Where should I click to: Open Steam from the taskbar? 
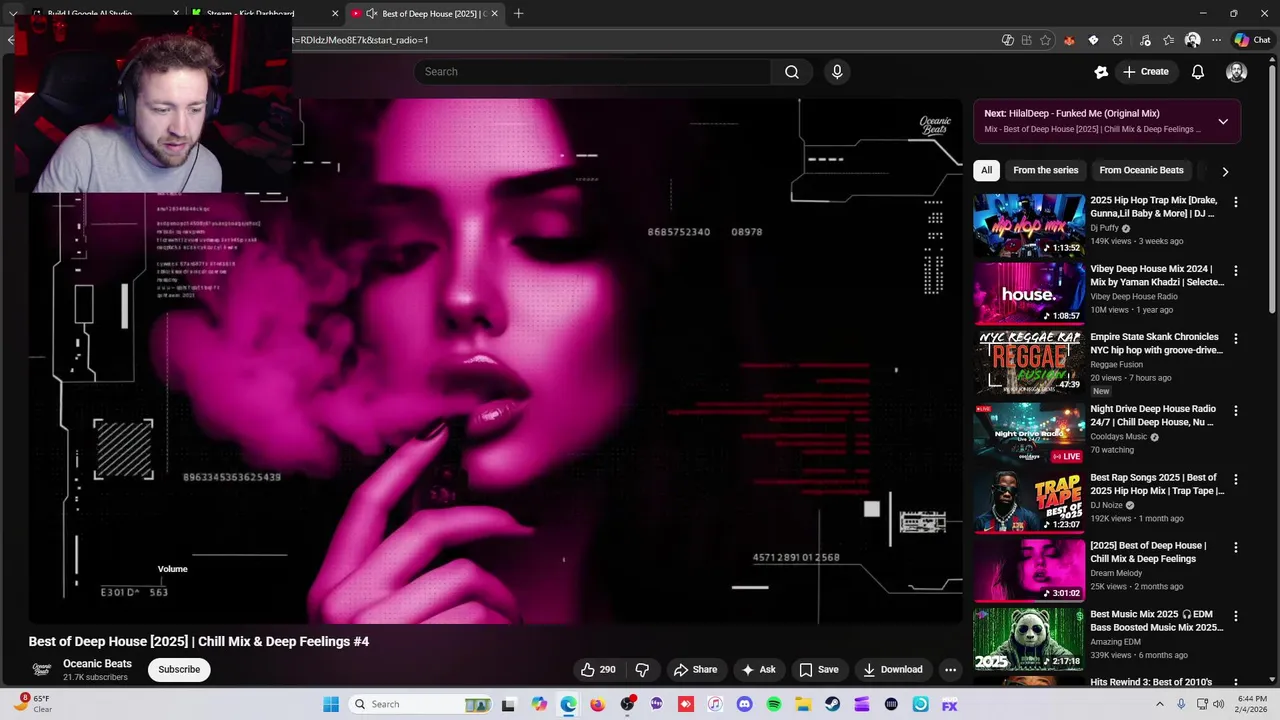pos(832,704)
